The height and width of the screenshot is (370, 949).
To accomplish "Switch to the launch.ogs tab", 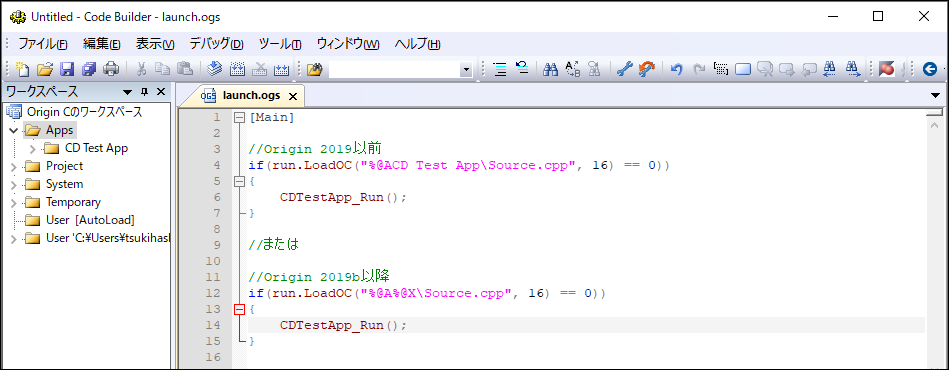I will 251,96.
